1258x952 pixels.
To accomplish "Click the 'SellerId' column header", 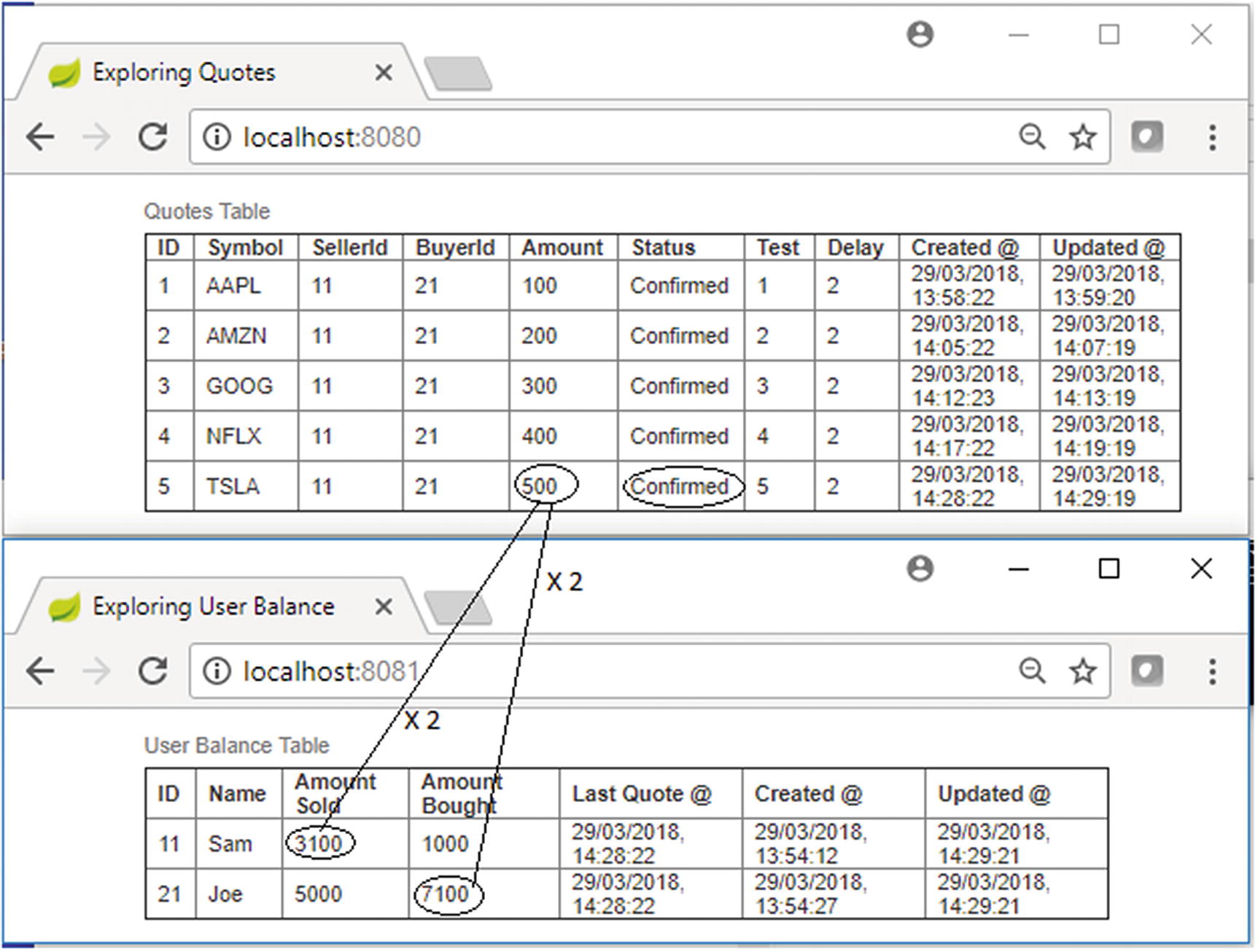I will (350, 248).
